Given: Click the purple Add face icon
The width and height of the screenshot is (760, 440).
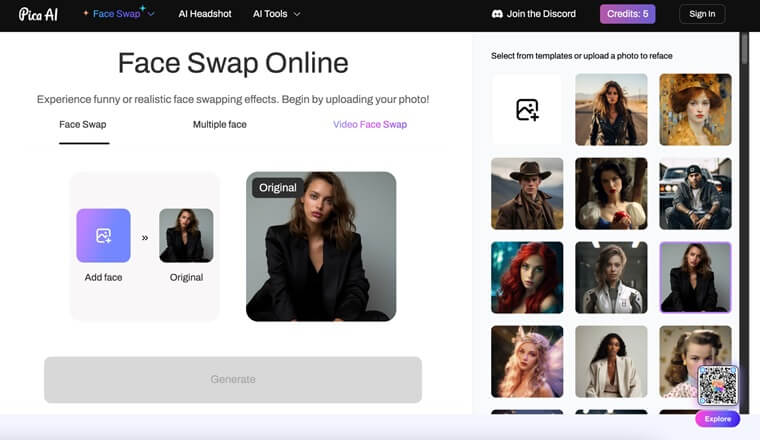Looking at the screenshot, I should 103,235.
